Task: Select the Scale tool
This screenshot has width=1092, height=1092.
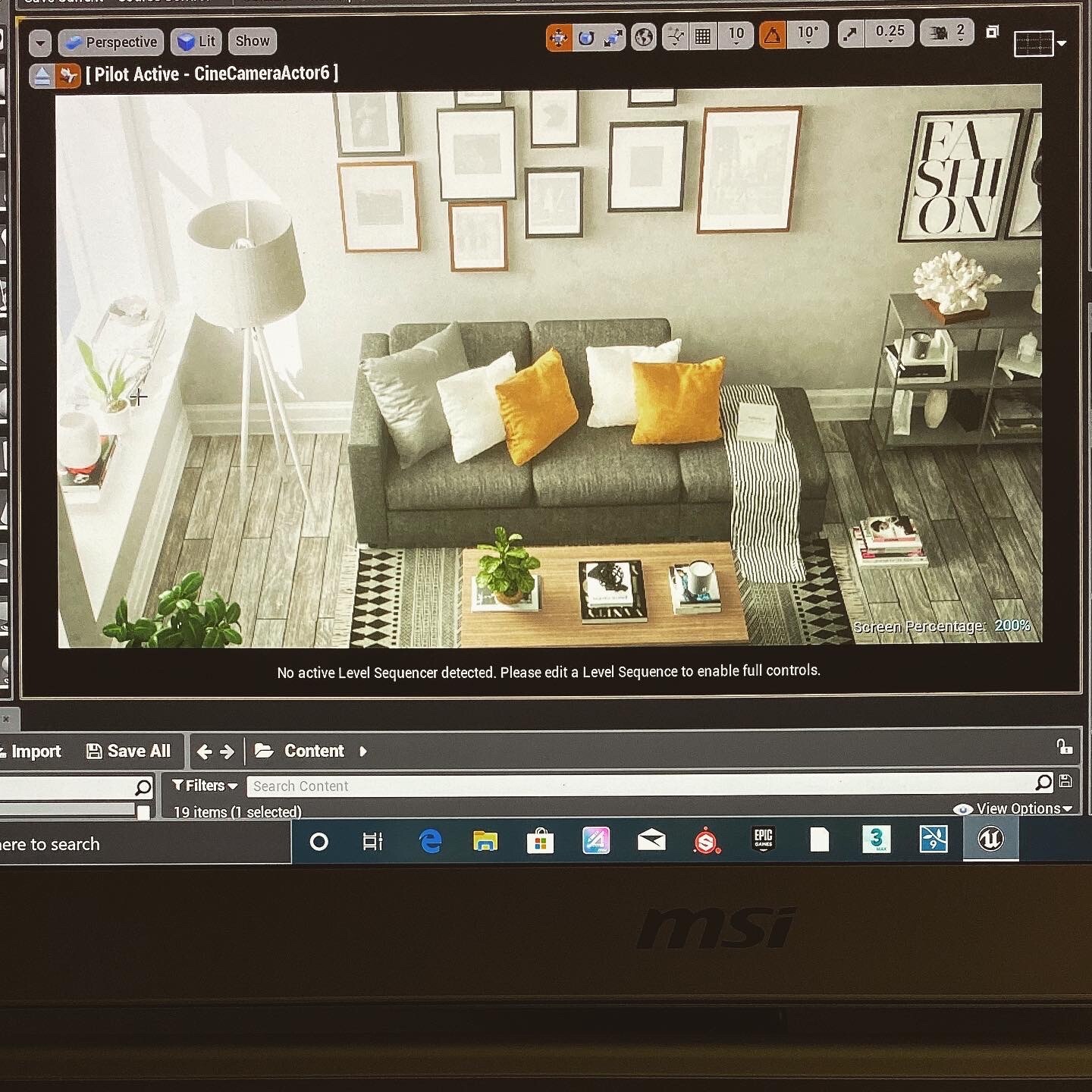Action: (x=613, y=35)
